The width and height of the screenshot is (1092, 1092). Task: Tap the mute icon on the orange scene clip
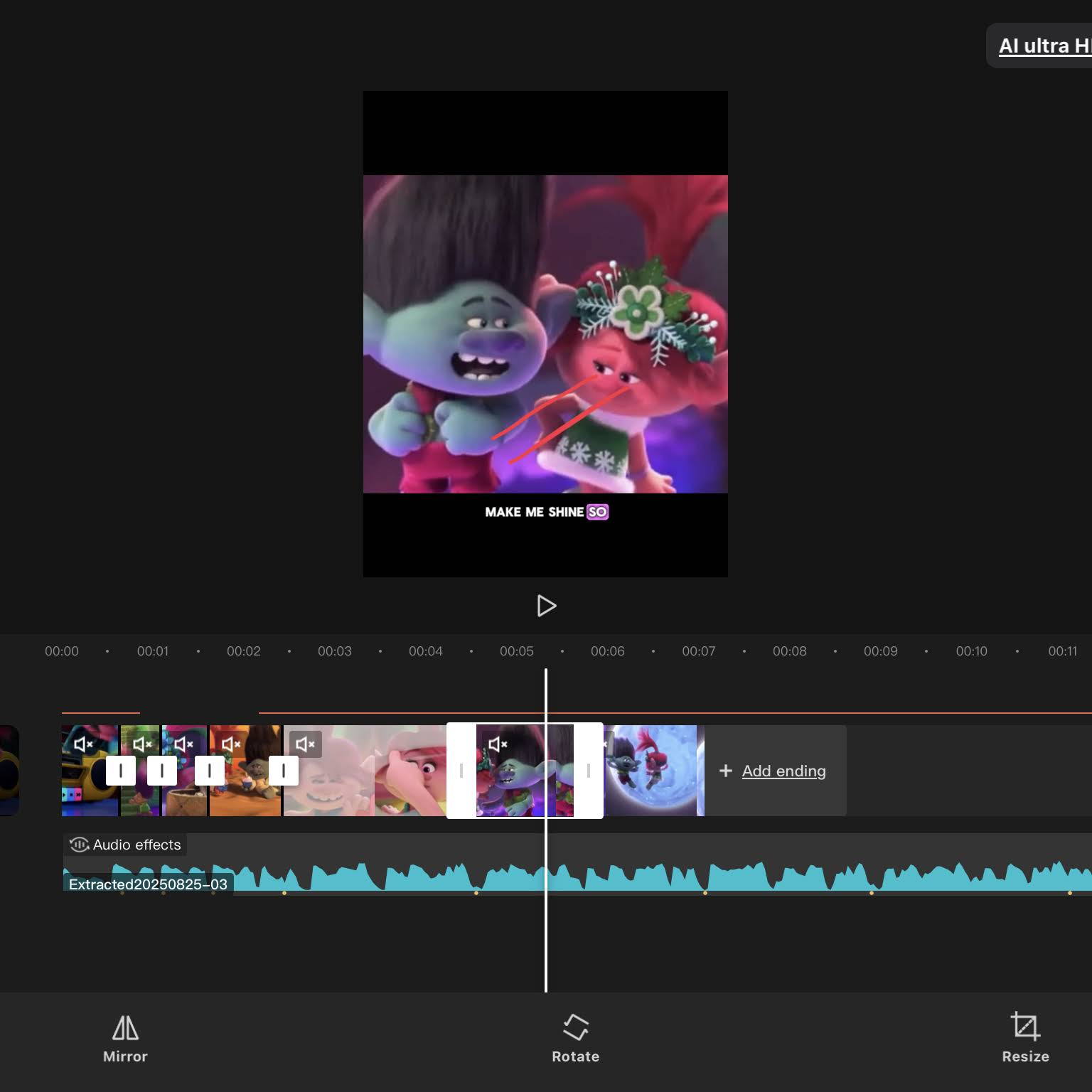pos(231,744)
